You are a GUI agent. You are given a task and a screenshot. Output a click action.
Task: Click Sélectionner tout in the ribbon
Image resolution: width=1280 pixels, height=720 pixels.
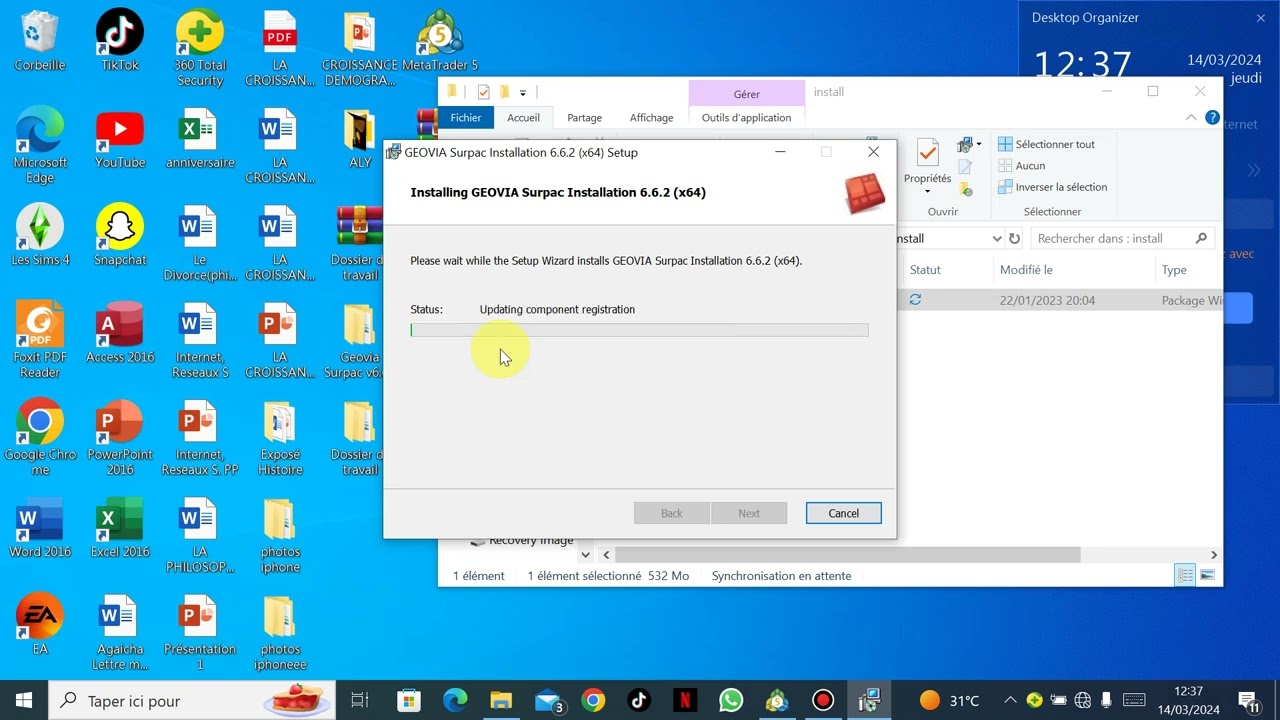(1046, 144)
